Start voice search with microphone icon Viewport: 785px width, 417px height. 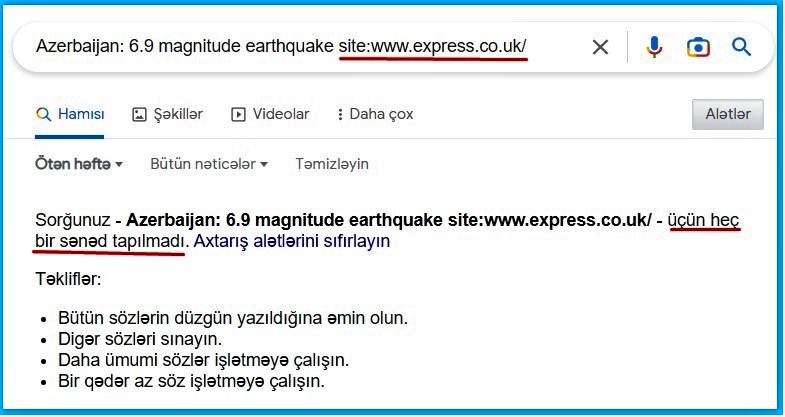[x=654, y=47]
